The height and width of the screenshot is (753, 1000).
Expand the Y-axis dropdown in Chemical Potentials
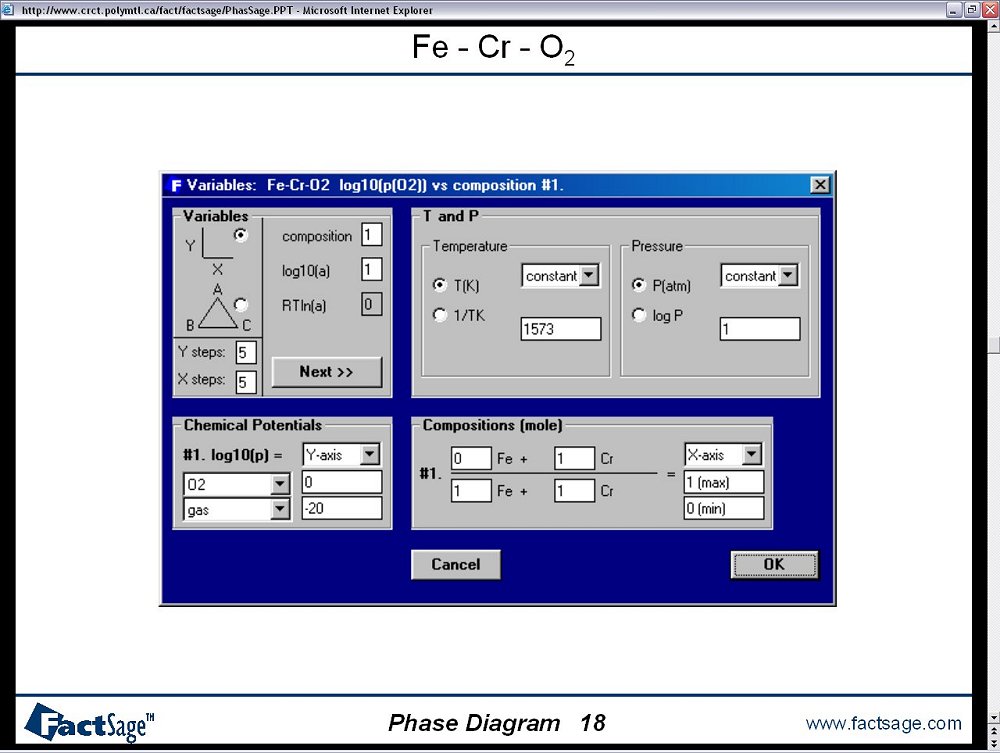tap(370, 455)
